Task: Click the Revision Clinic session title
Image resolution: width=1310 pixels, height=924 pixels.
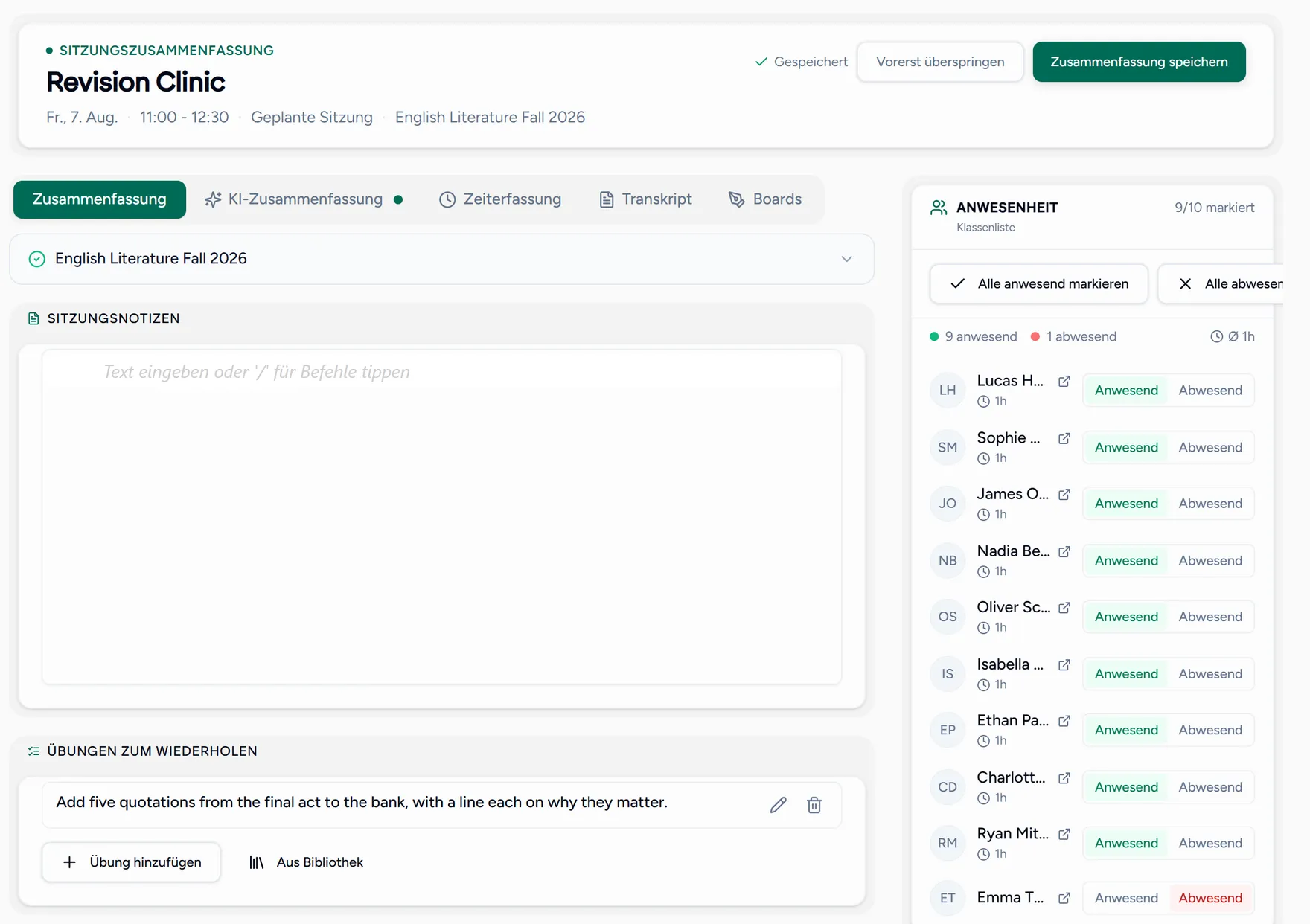Action: 135,82
